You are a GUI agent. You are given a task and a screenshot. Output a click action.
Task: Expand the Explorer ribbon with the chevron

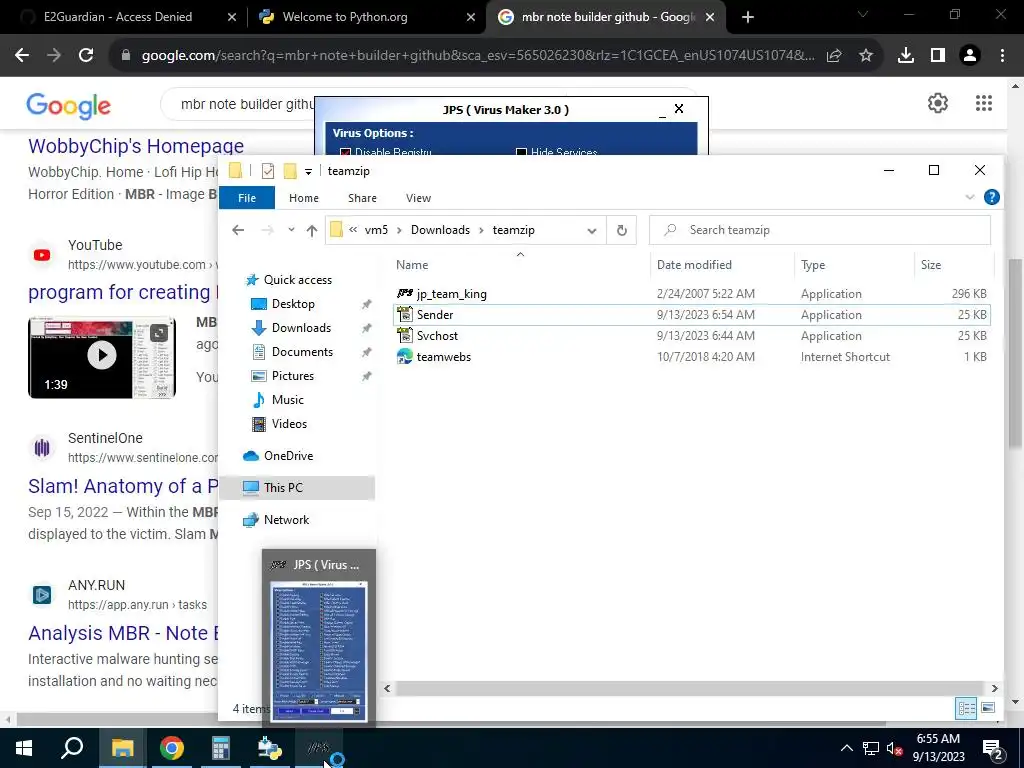coord(969,197)
